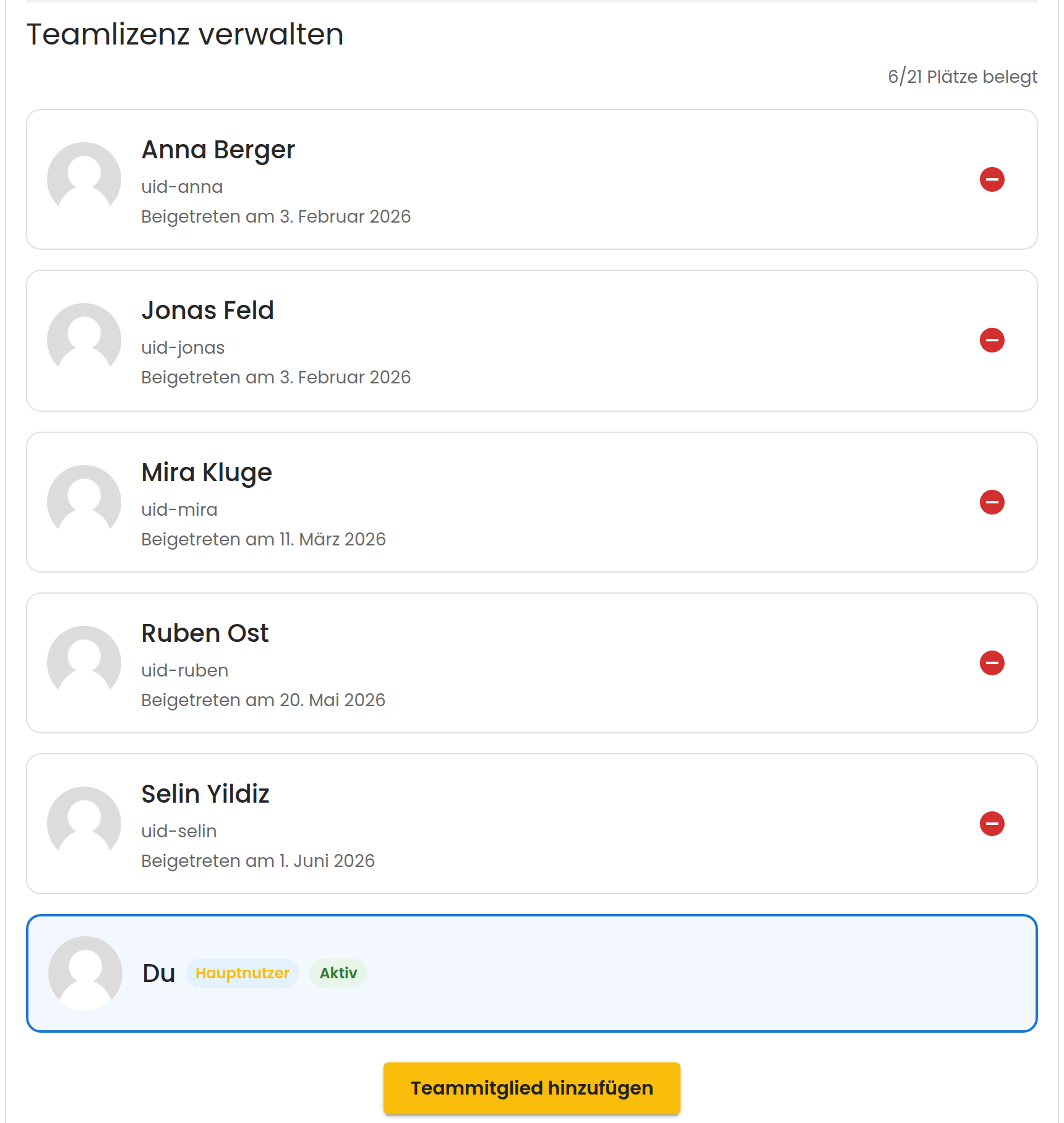Click Selin Yildiz's red minus icon
Screen dimensions: 1064x1123
point(992,824)
